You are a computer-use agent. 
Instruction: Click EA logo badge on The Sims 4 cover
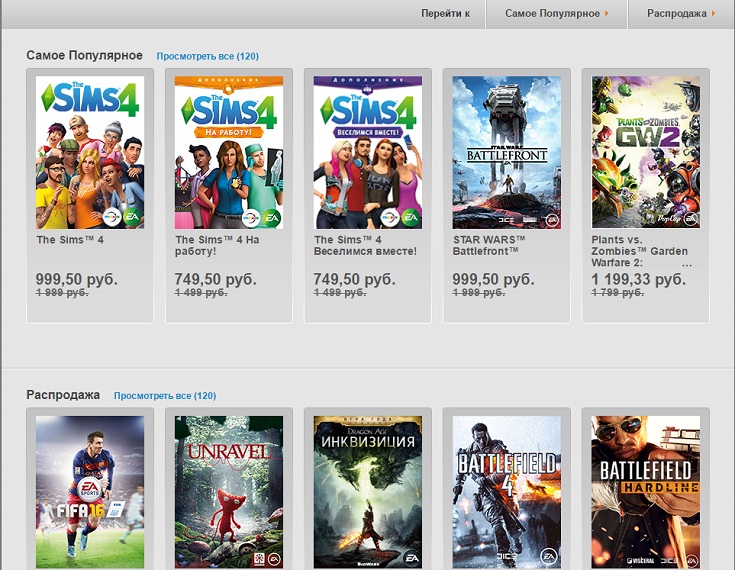pyautogui.click(x=132, y=217)
